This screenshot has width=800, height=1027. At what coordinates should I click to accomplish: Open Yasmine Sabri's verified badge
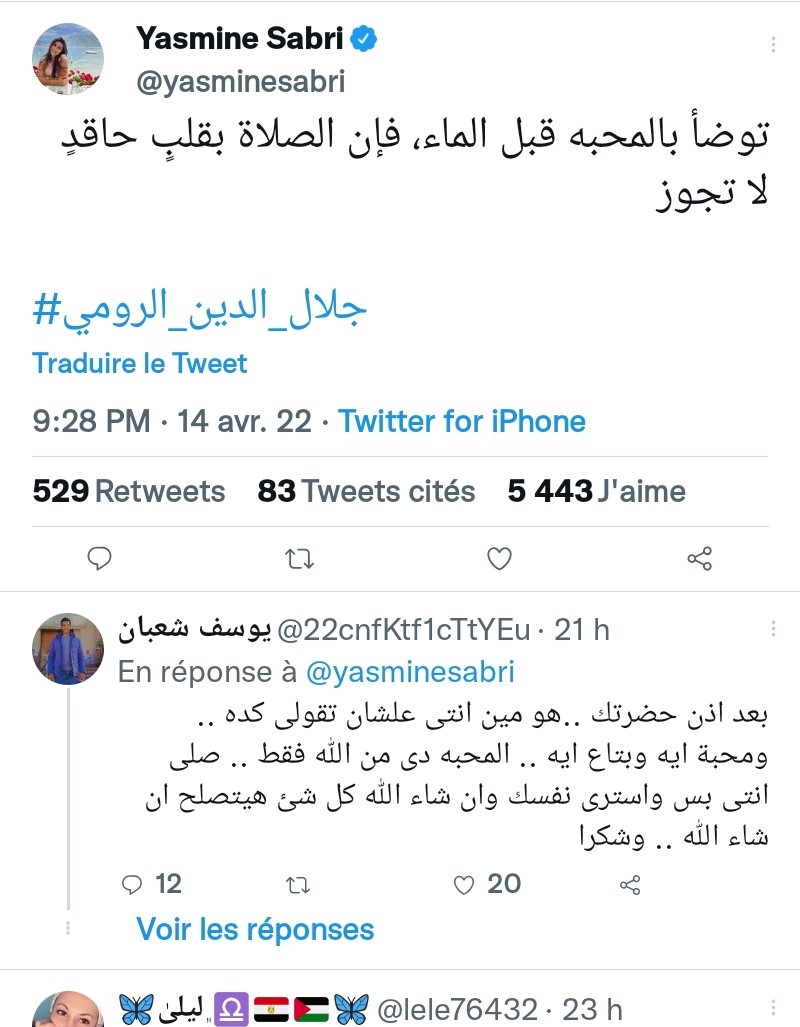click(x=363, y=40)
